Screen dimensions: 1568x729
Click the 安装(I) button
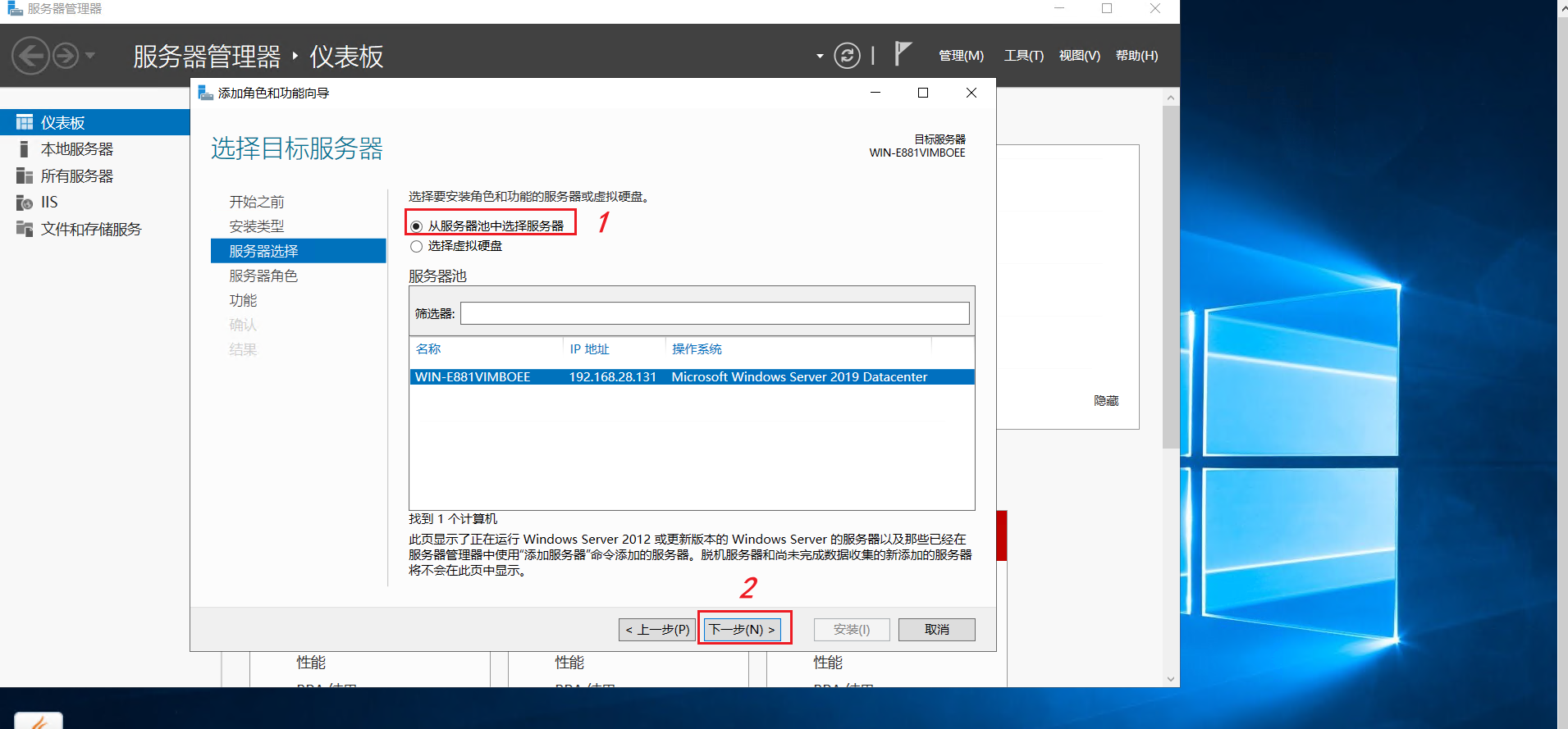pos(852,630)
